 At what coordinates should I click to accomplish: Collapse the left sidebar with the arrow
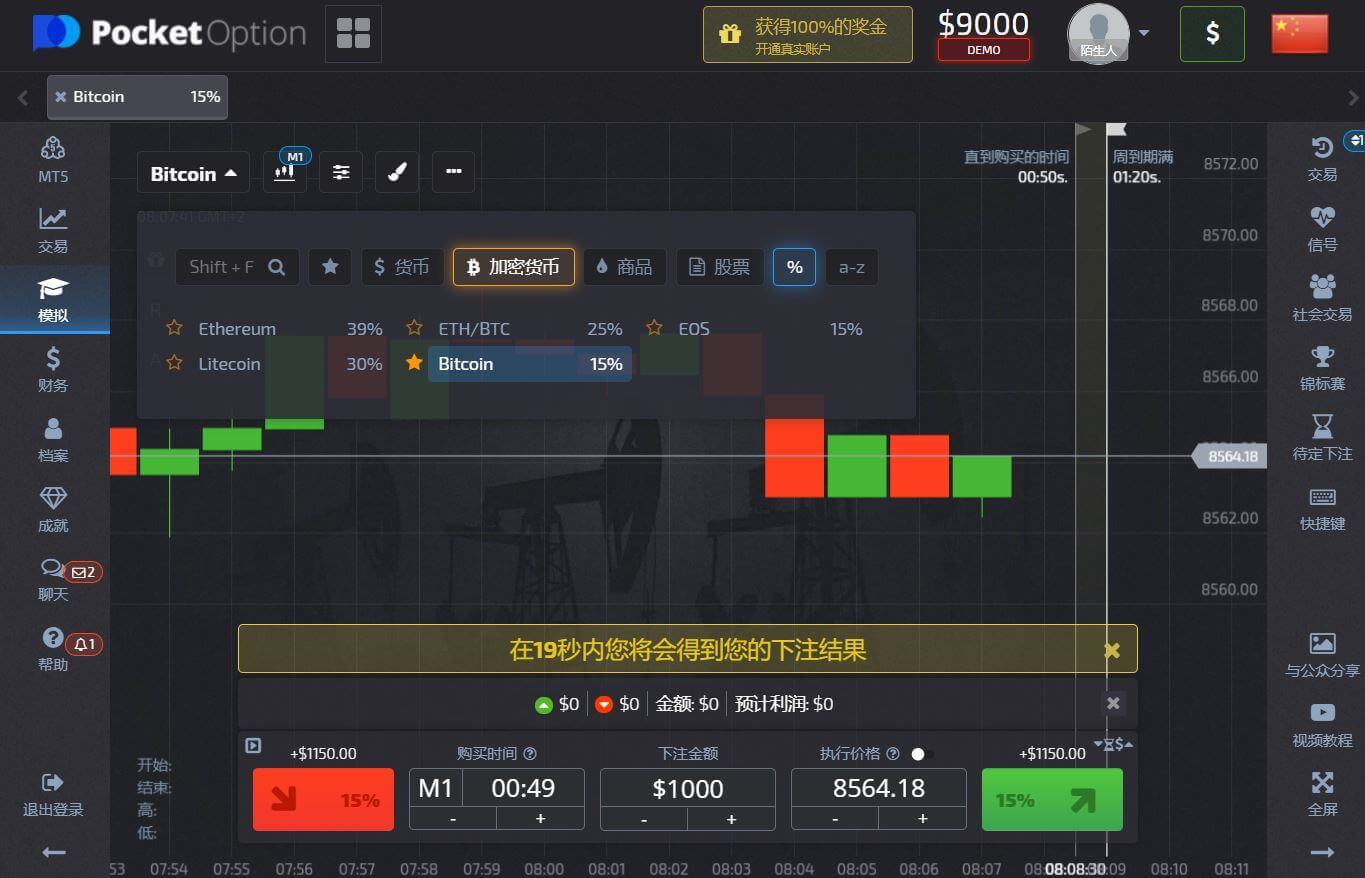(x=53, y=852)
